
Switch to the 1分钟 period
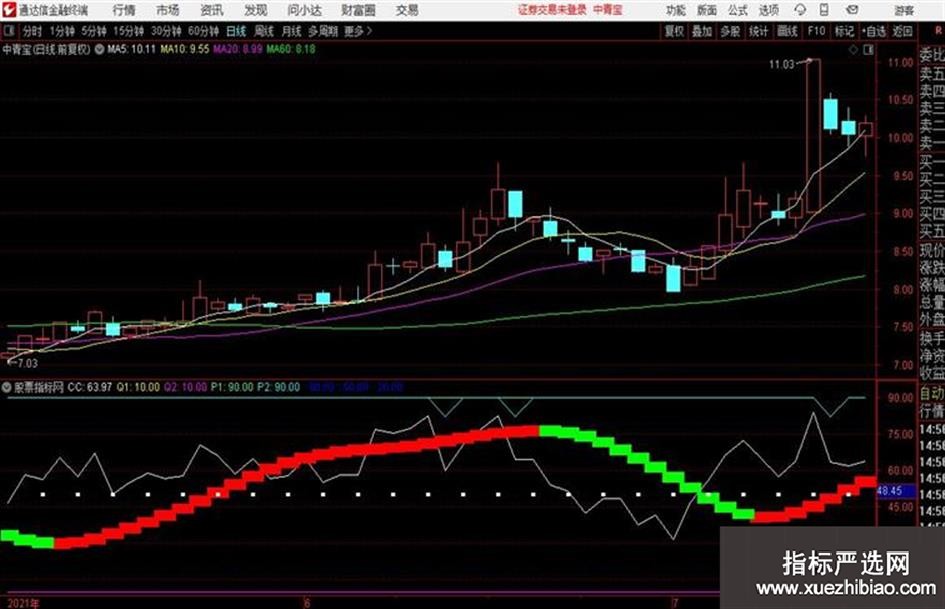point(61,31)
